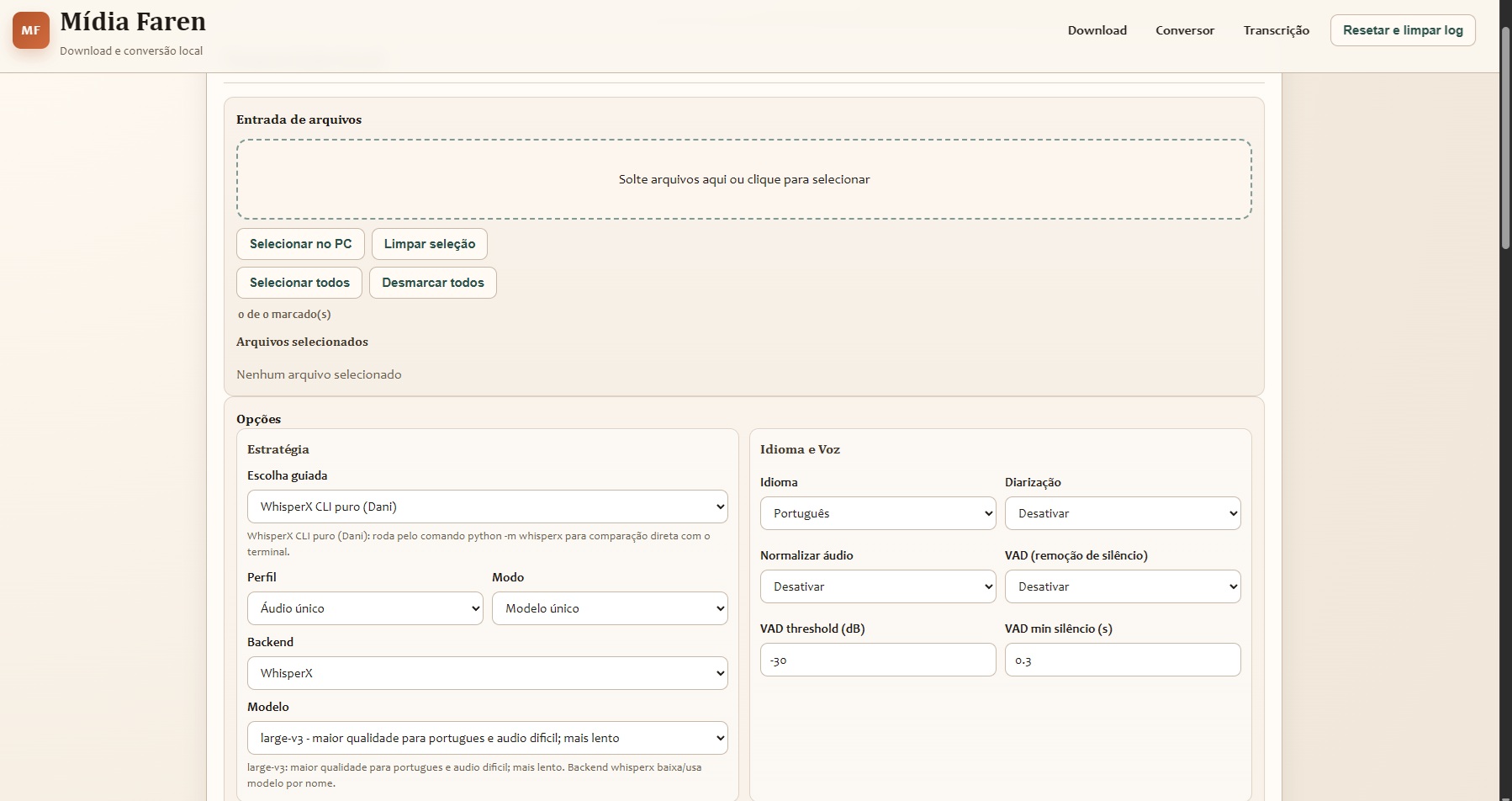
Task: Click the file drop zone area
Action: 743,179
